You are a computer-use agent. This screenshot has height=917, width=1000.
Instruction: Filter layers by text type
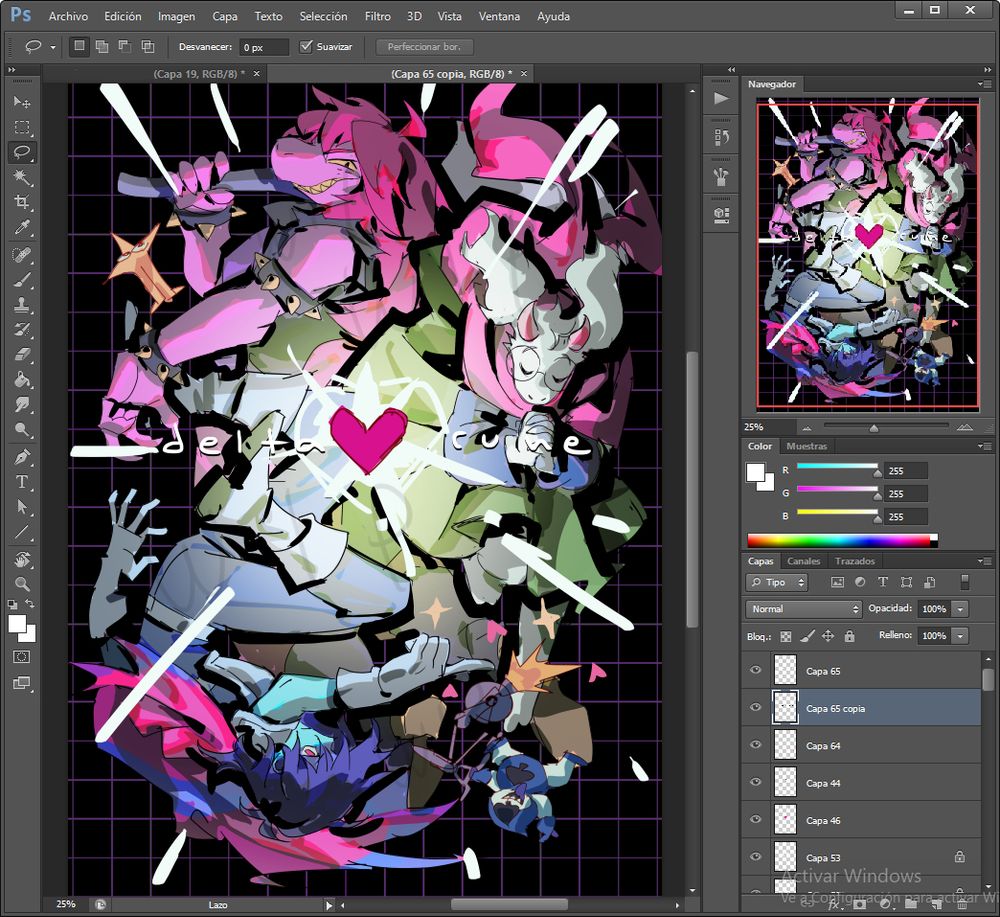click(883, 582)
